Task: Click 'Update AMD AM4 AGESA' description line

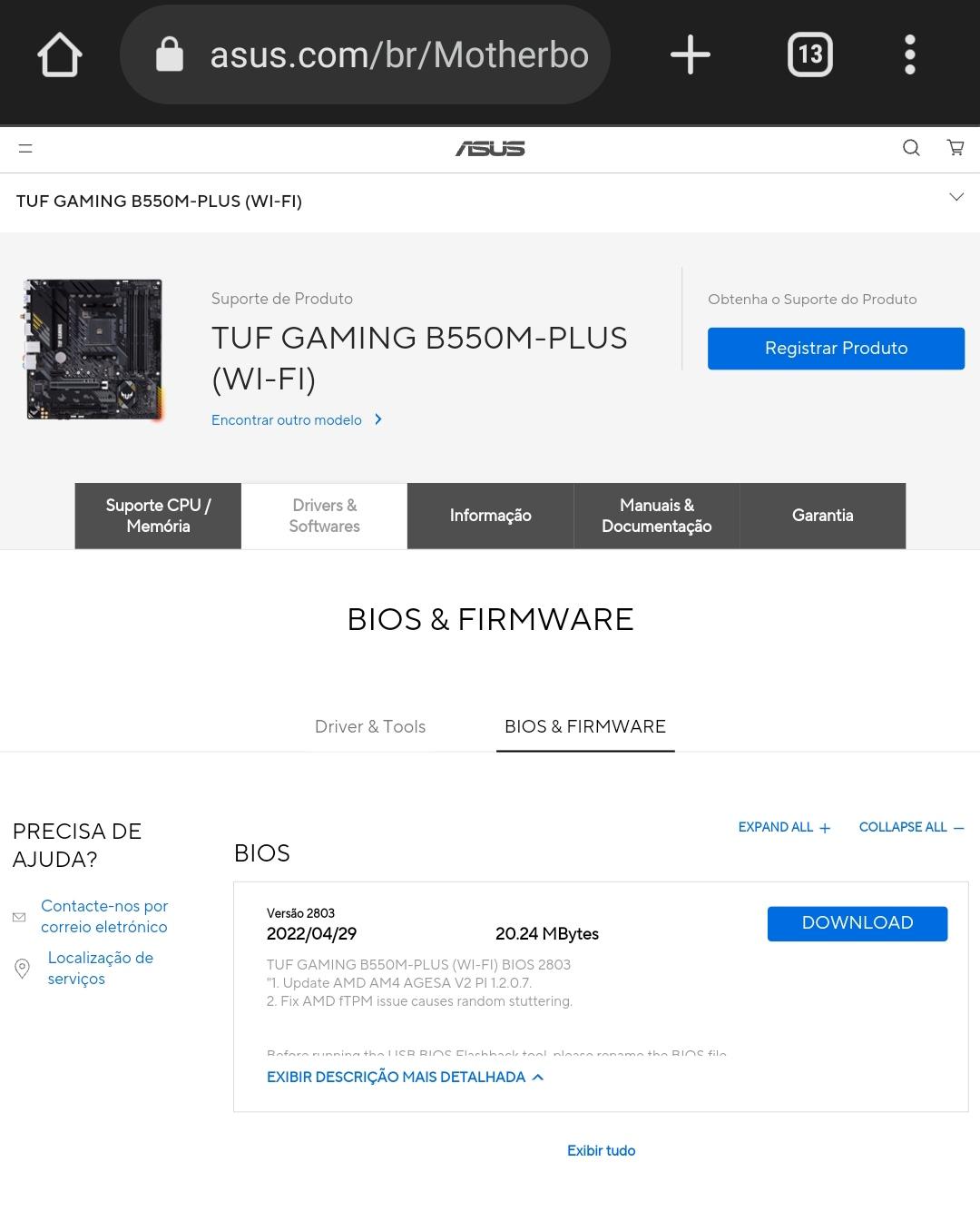Action: click(x=399, y=983)
